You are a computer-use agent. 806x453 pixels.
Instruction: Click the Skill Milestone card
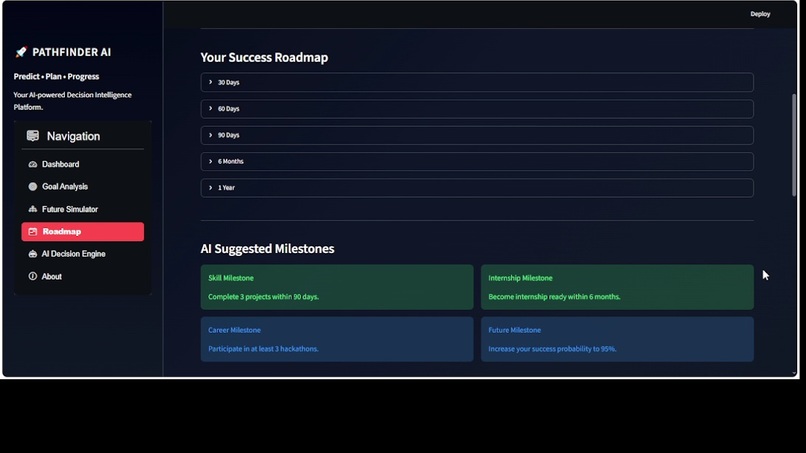(x=337, y=287)
